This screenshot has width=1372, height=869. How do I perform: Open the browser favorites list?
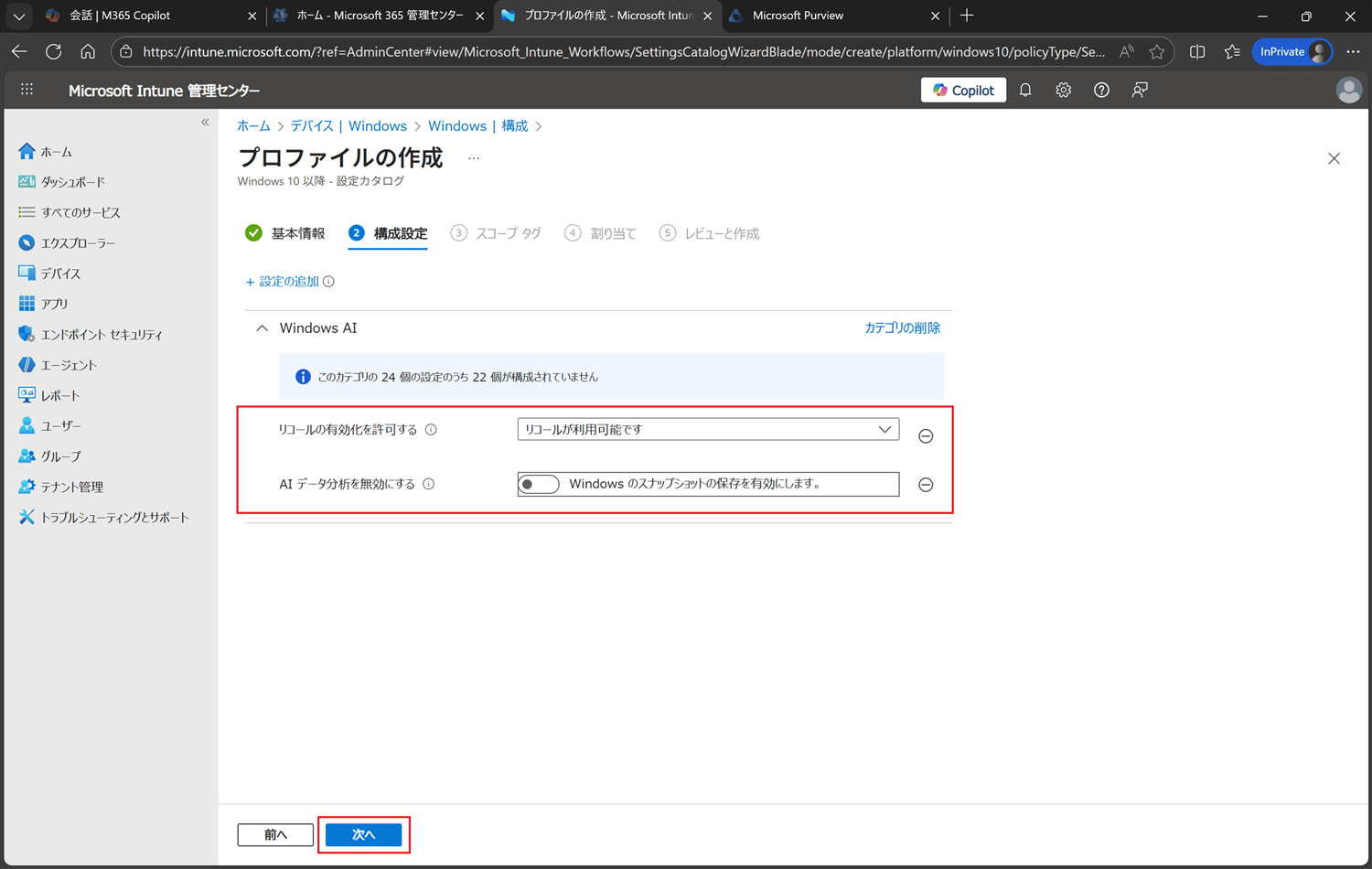point(1232,51)
